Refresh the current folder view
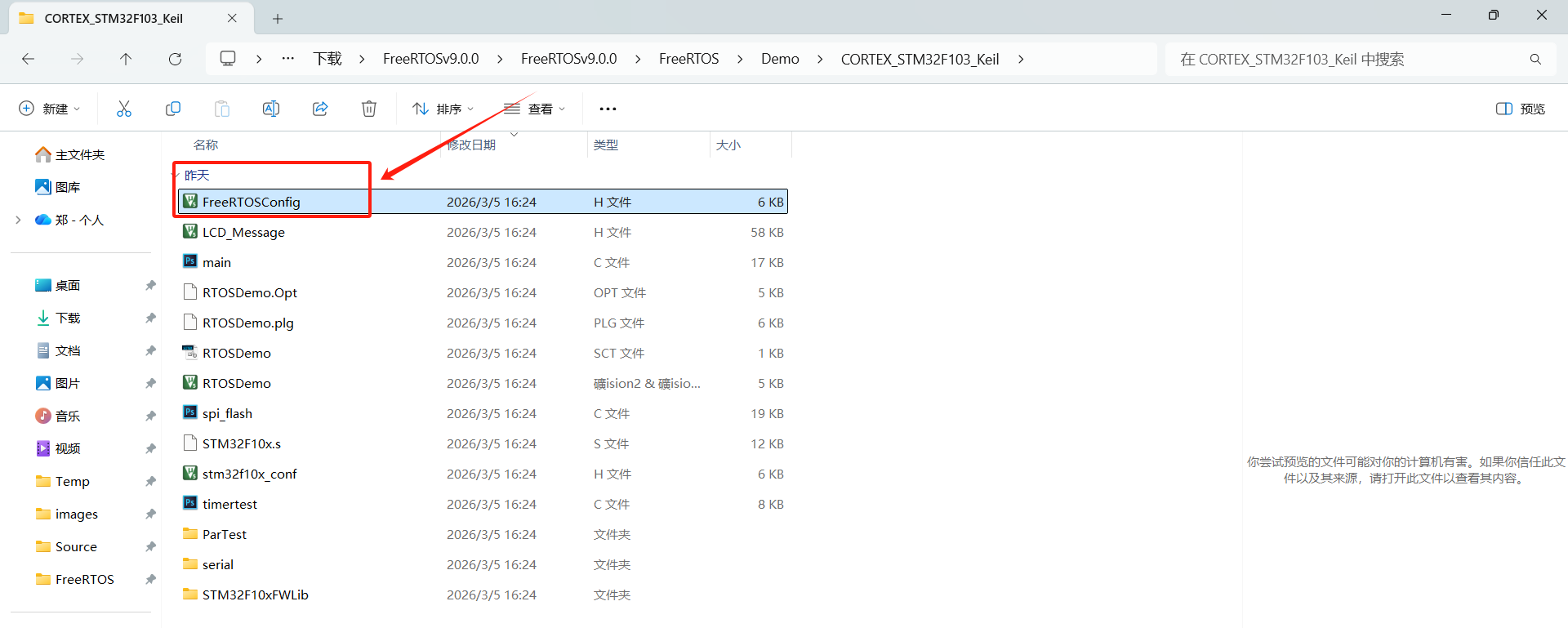The image size is (1568, 628). (175, 59)
